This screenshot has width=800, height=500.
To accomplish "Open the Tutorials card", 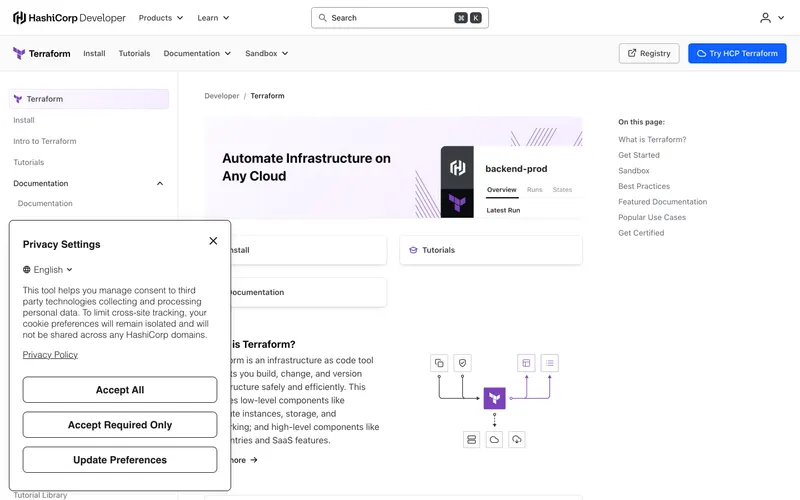I will click(x=491, y=250).
